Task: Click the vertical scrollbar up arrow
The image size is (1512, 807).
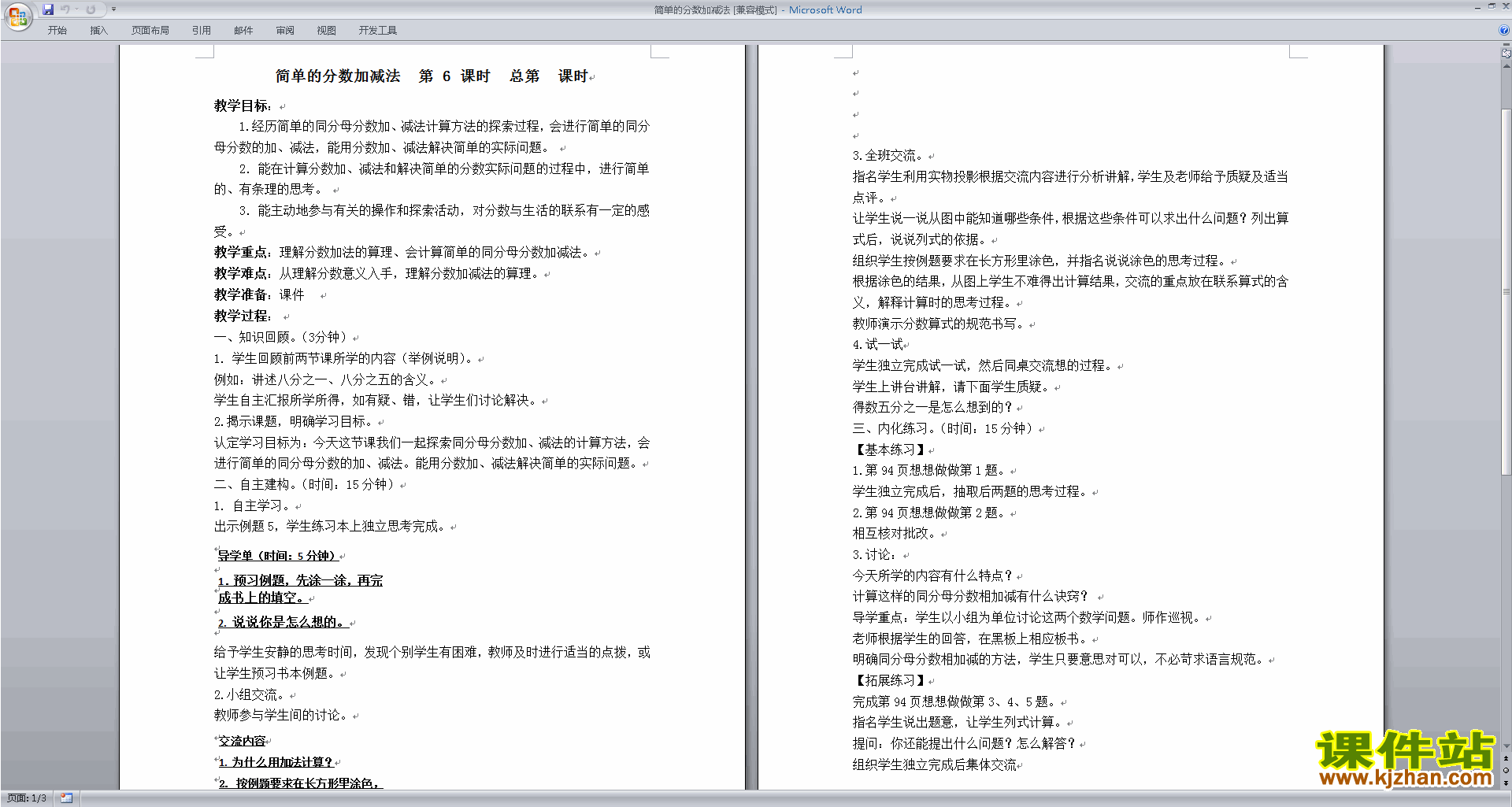Action: [x=1506, y=66]
